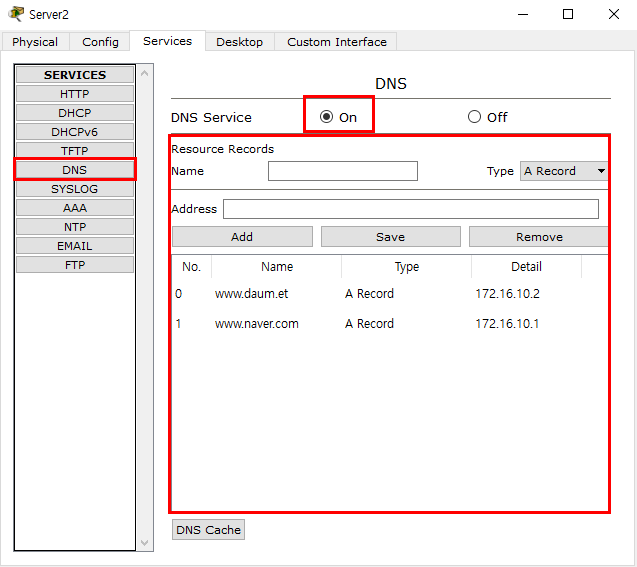
Task: Click the Name column header
Action: tap(277, 267)
